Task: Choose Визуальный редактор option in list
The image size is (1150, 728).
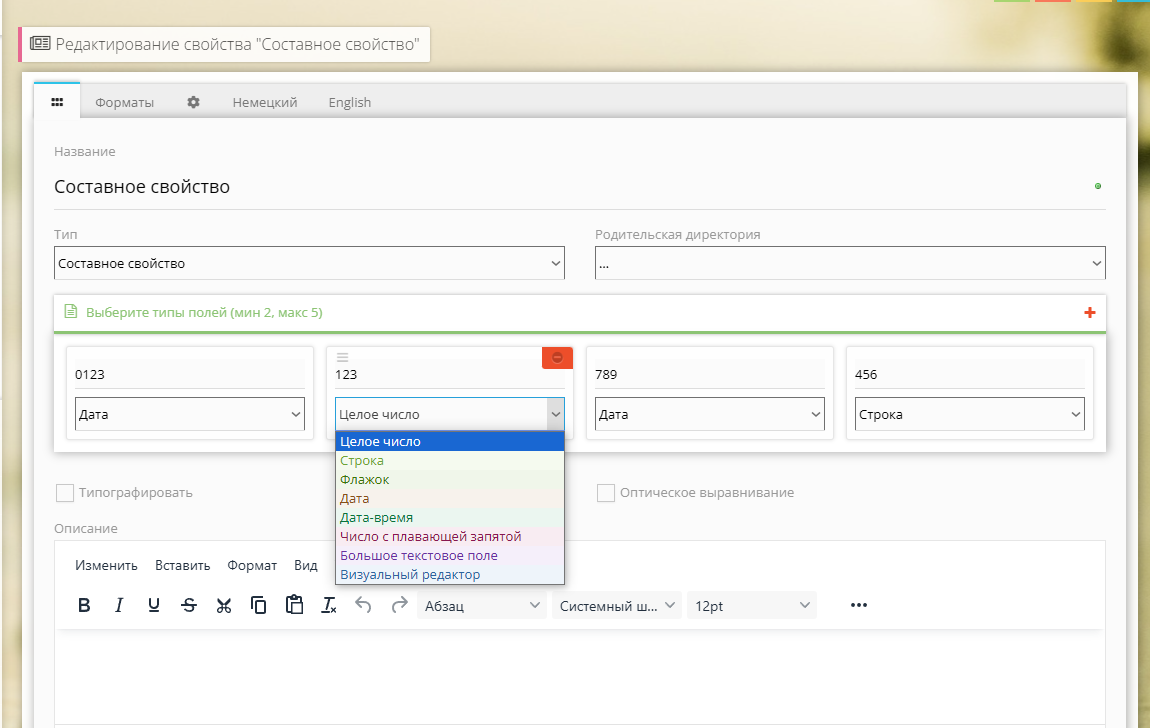Action: point(410,575)
